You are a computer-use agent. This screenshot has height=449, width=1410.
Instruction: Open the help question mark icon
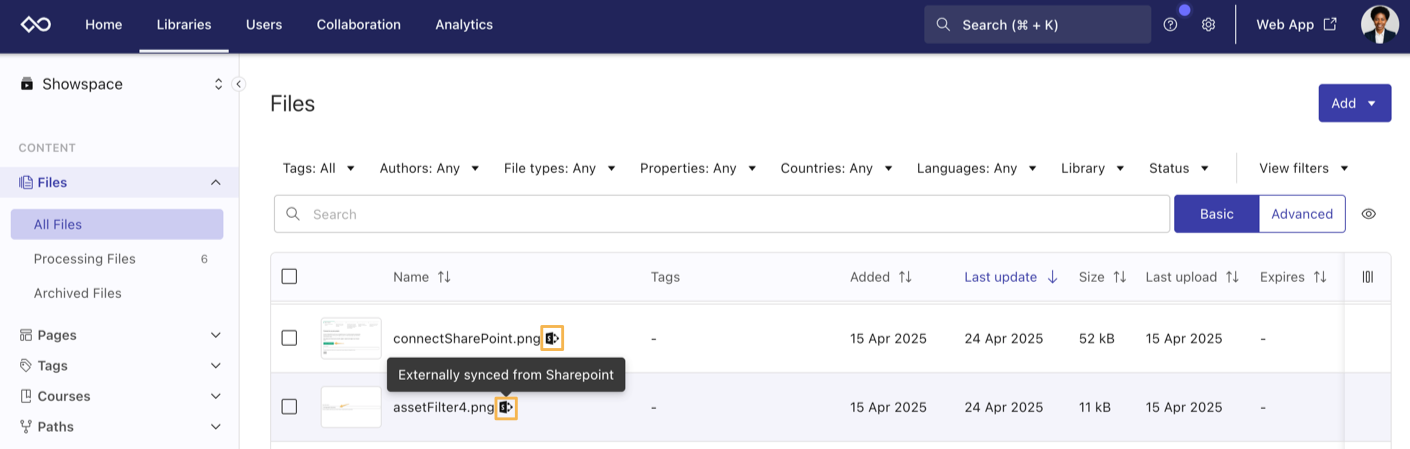pos(1170,25)
